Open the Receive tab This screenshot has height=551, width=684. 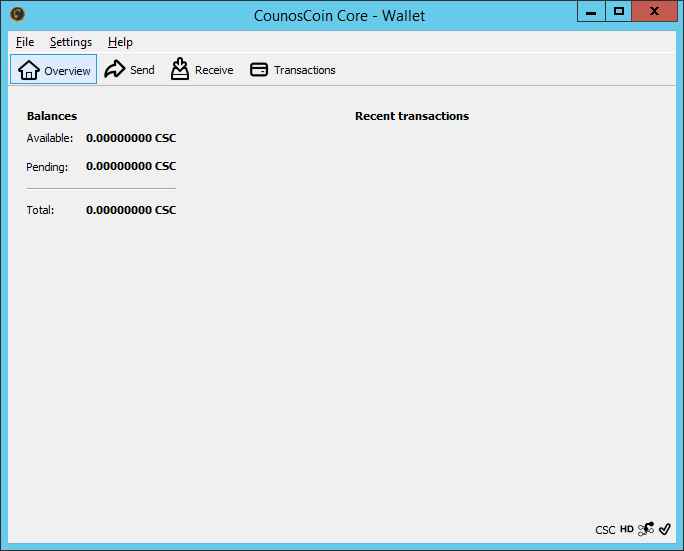pos(202,69)
